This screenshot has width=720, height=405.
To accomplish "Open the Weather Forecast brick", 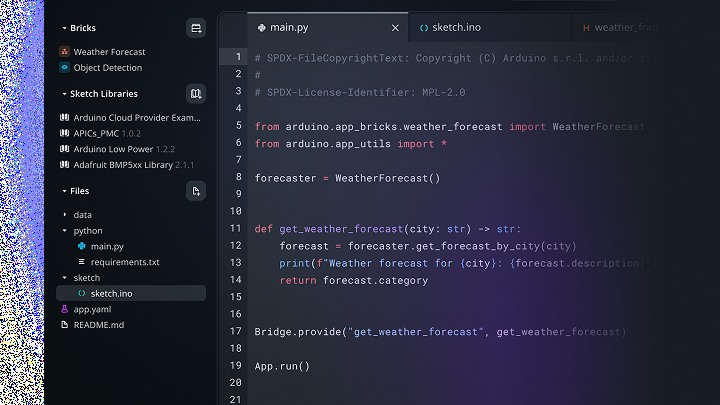I will [x=109, y=52].
